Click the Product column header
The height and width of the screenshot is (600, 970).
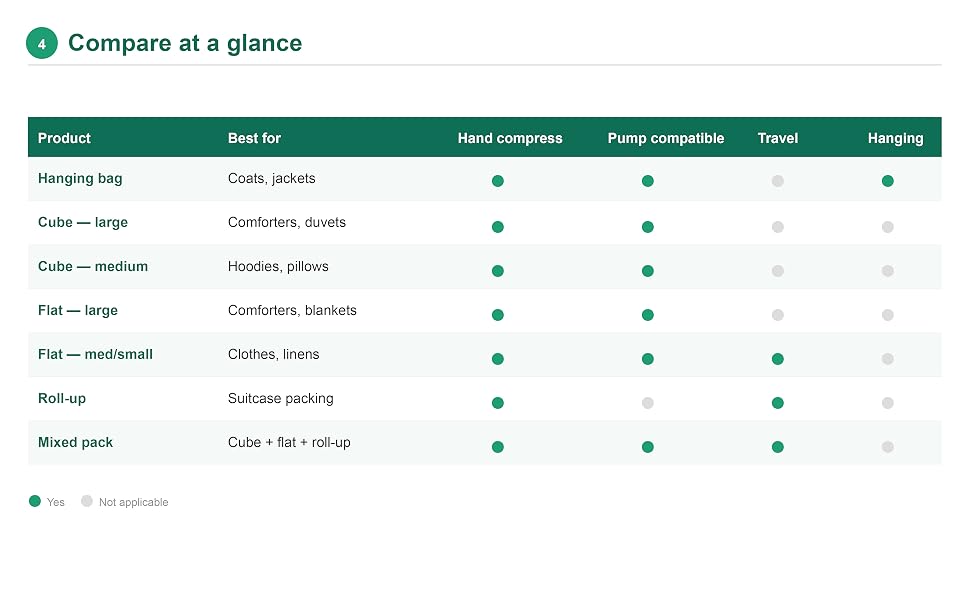(x=64, y=138)
